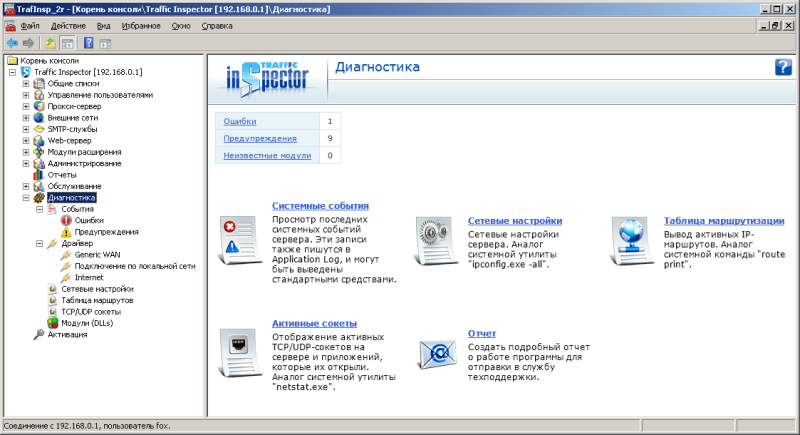
Task: Open the Действие menu
Action: [x=68, y=25]
